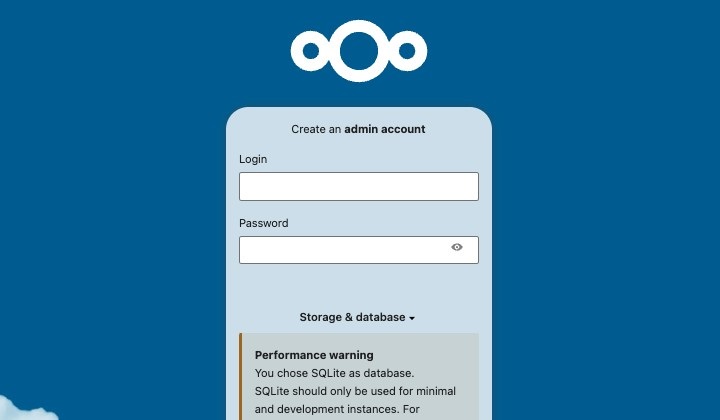Focus the Login input field
The width and height of the screenshot is (720, 420).
[x=358, y=186]
